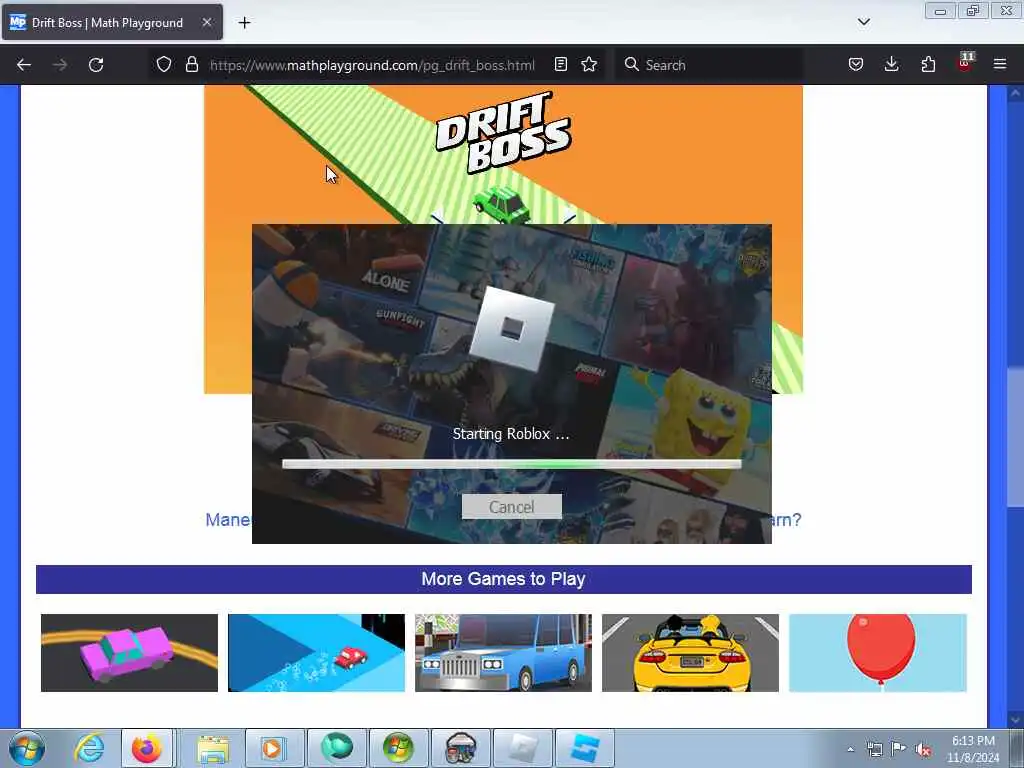Viewport: 1024px width, 768px height.
Task: Open the Action Center flag icon
Action: (899, 750)
